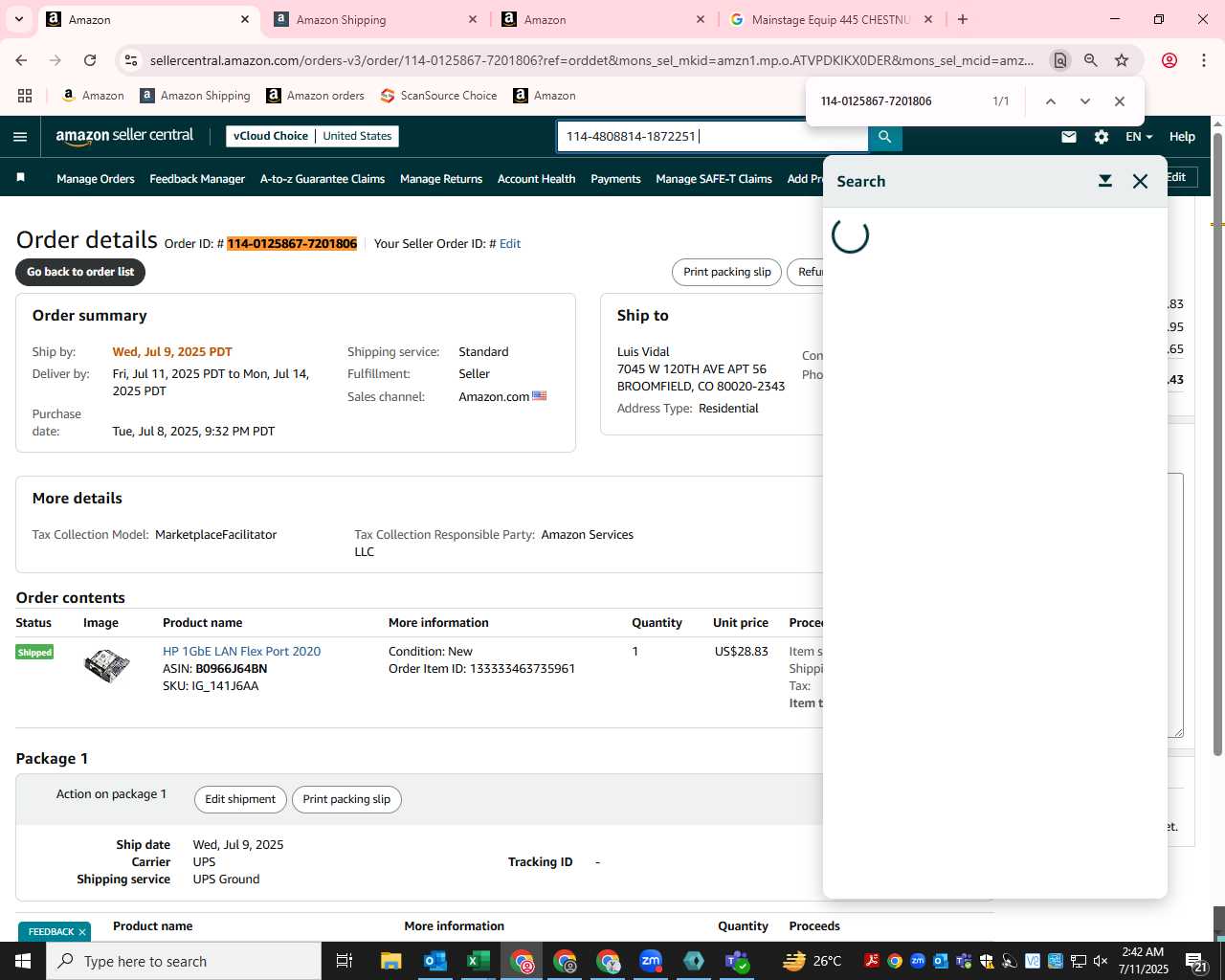This screenshot has width=1225, height=980.
Task: Open the Seller Central hamburger menu
Action: (20, 137)
